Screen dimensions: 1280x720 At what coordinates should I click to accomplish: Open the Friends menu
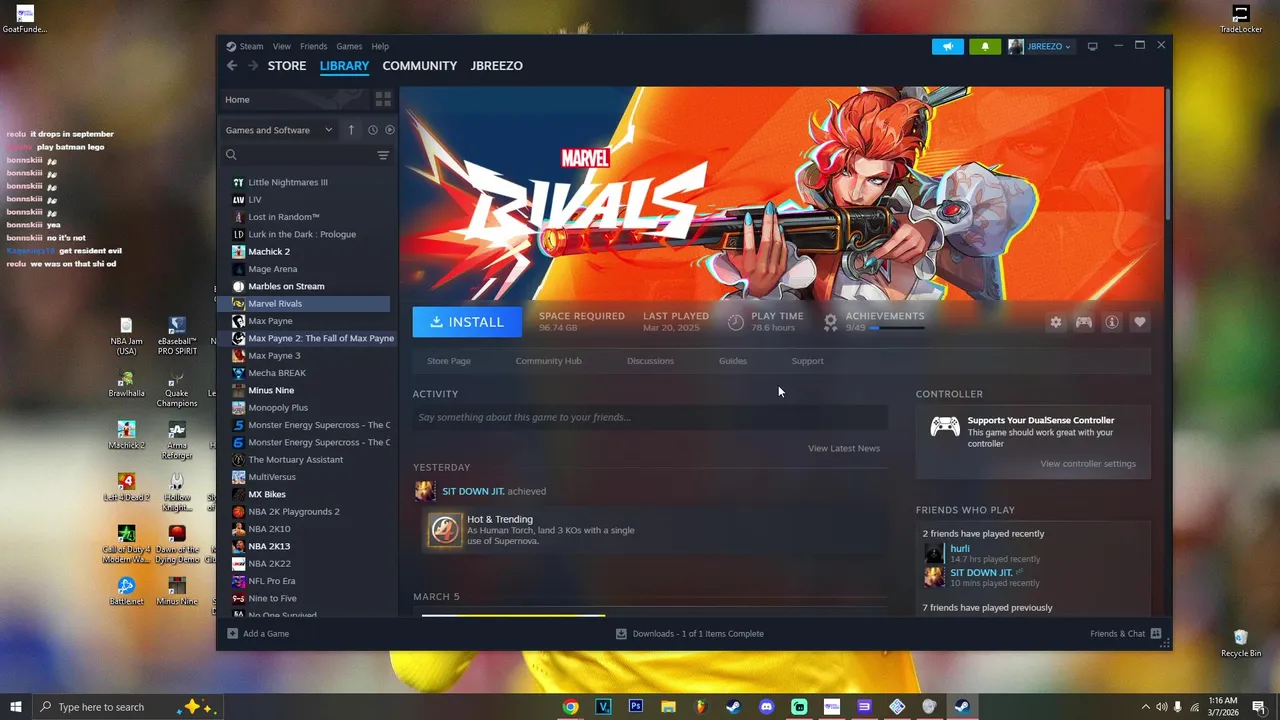coord(313,46)
